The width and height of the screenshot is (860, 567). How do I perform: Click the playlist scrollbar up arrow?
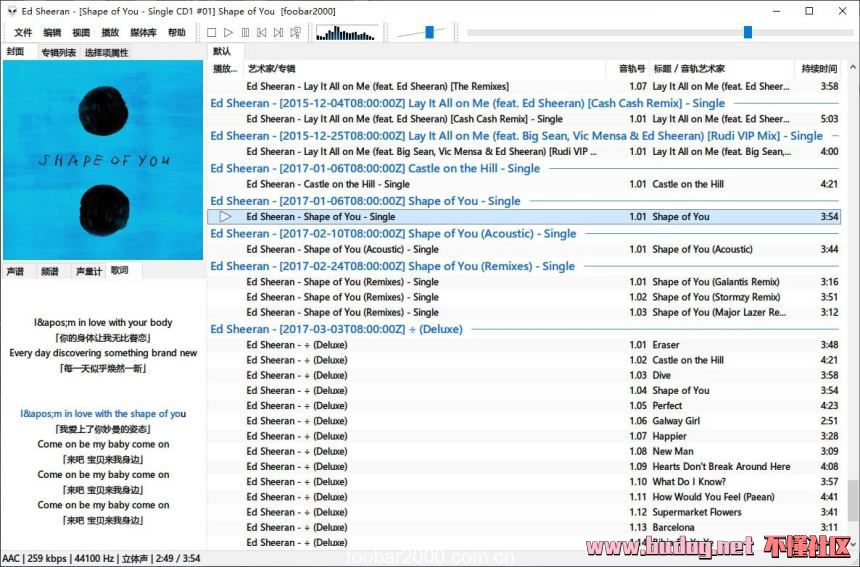coord(852,67)
